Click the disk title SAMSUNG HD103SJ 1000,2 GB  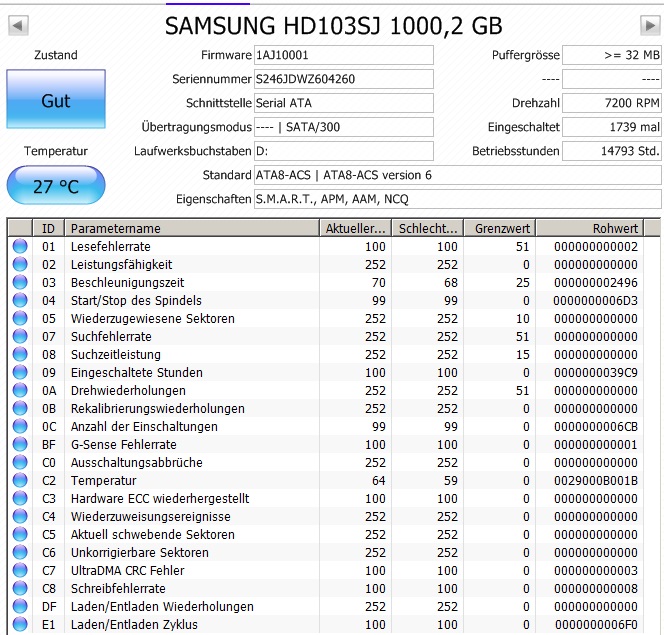point(333,25)
